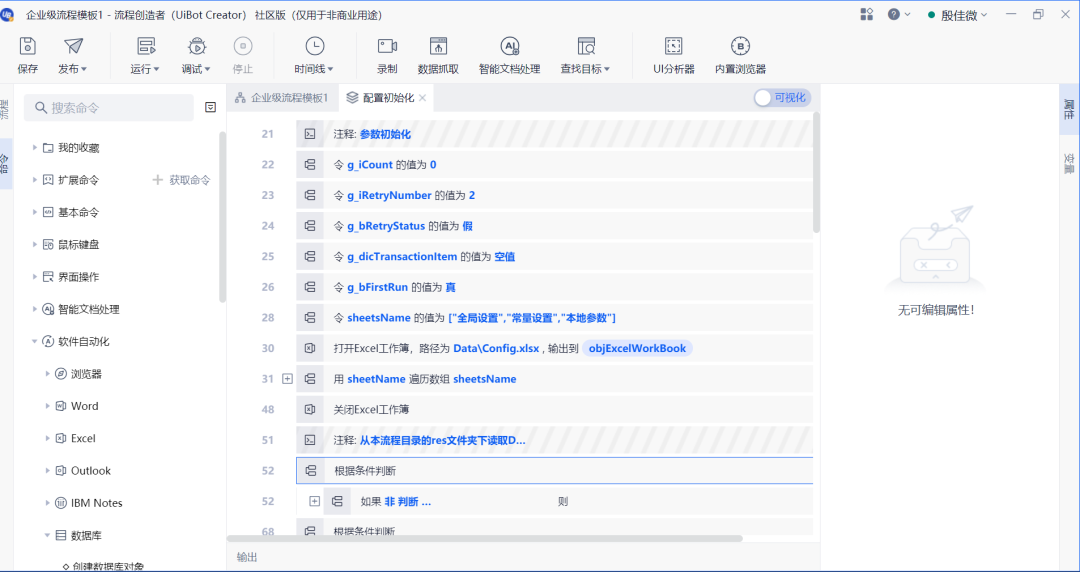Click the Find Target (查找目标) icon

click(586, 46)
